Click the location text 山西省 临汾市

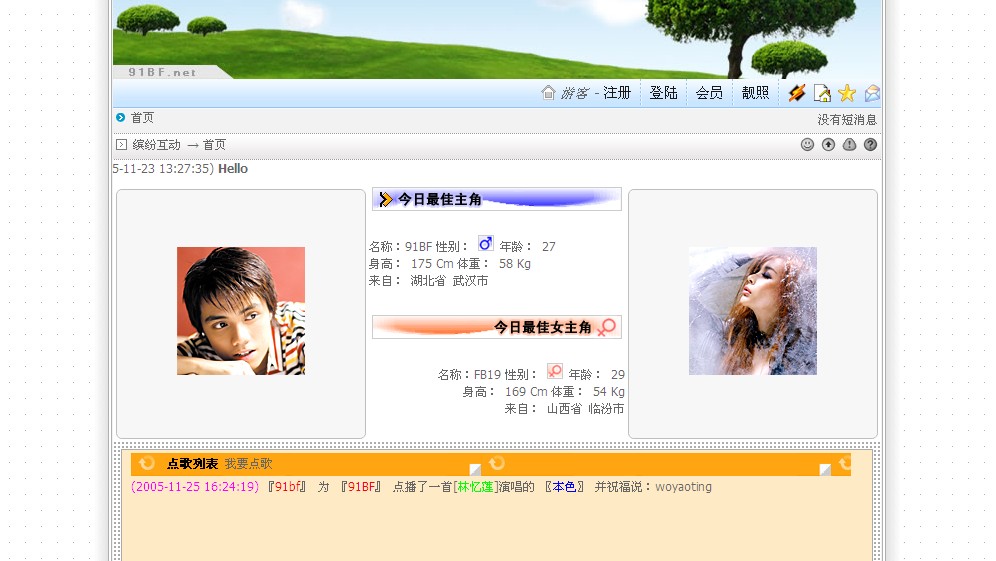(x=586, y=409)
